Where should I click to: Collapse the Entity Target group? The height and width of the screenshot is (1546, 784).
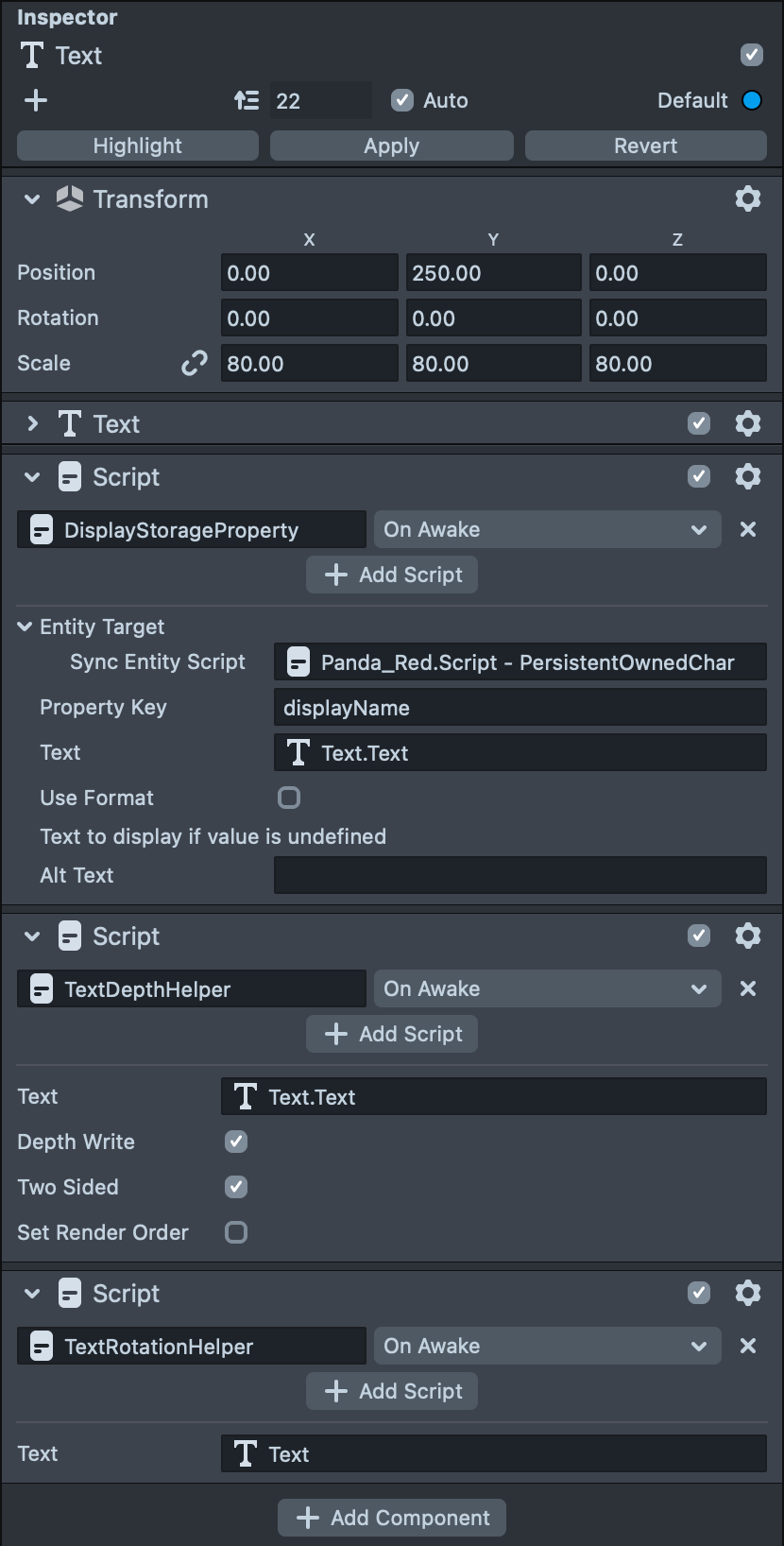[26, 627]
